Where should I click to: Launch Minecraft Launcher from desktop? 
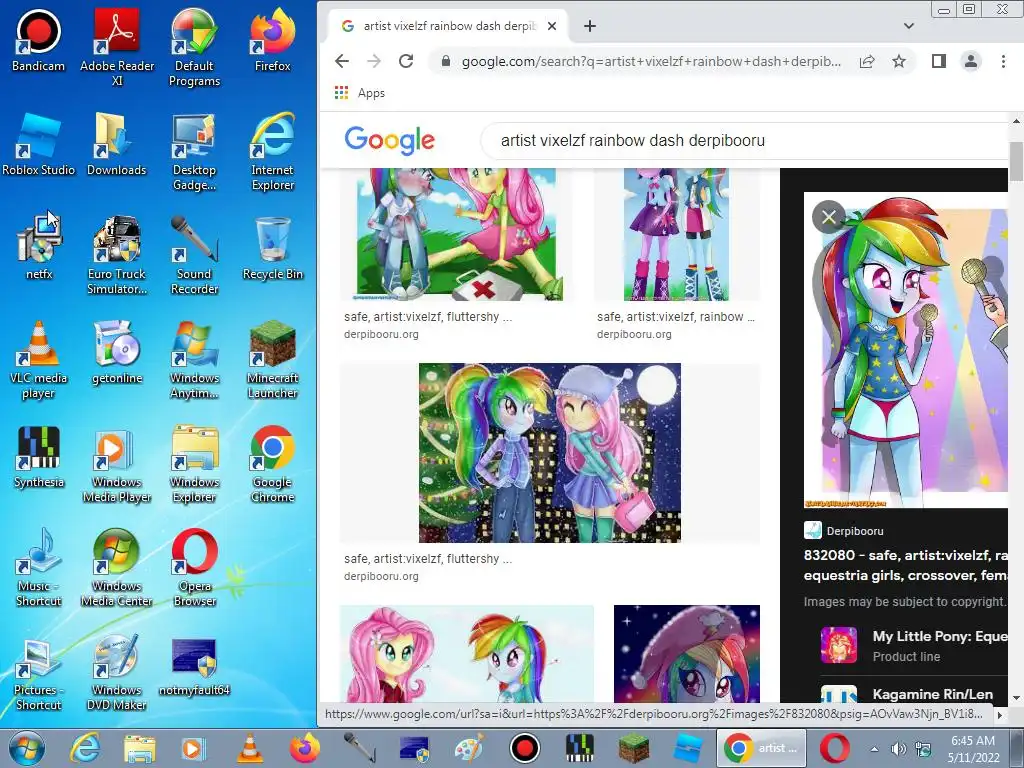pyautogui.click(x=272, y=359)
